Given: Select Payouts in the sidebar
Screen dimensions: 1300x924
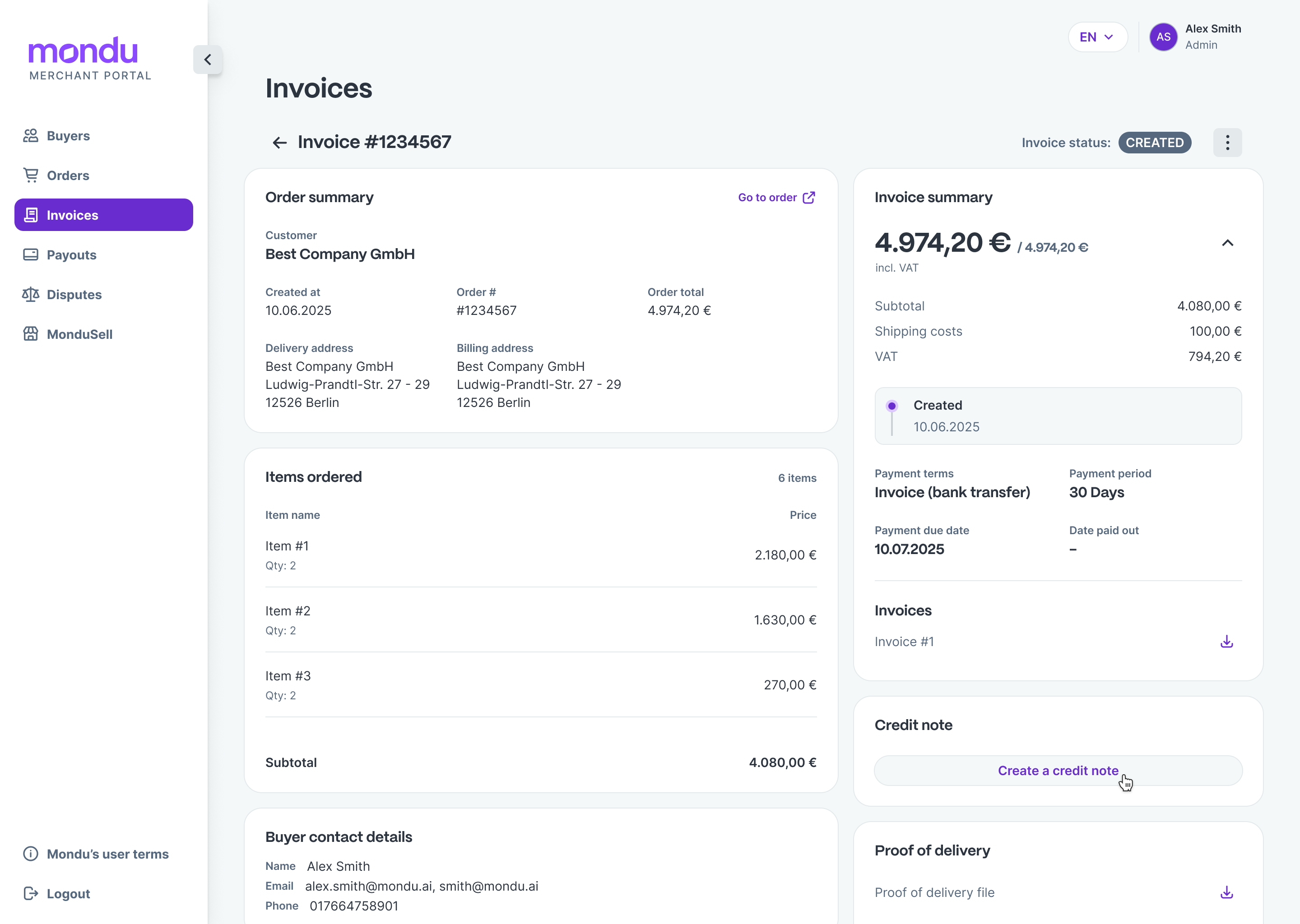Looking at the screenshot, I should (71, 255).
